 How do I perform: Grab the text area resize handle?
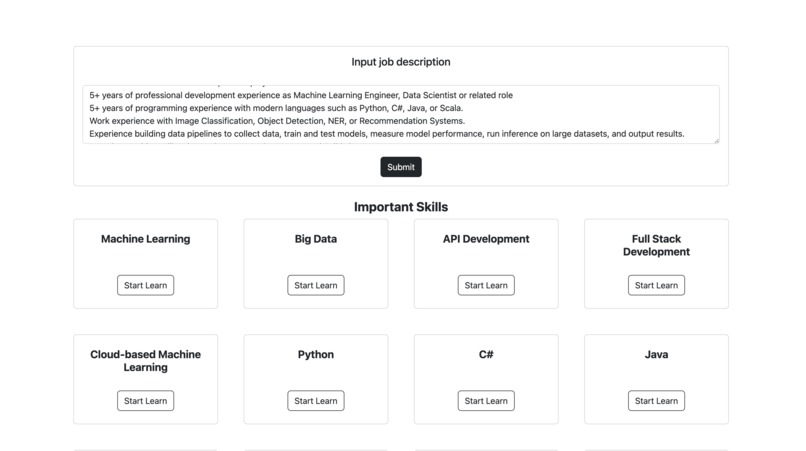(716, 140)
